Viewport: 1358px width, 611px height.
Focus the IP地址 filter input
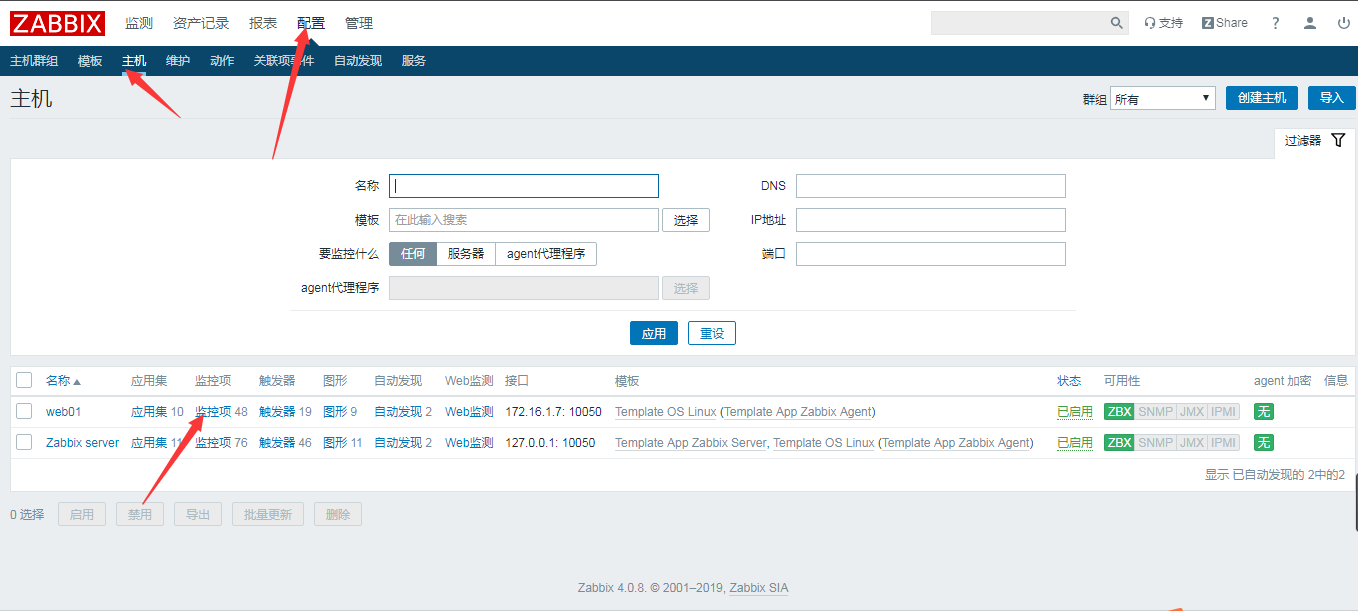point(931,220)
